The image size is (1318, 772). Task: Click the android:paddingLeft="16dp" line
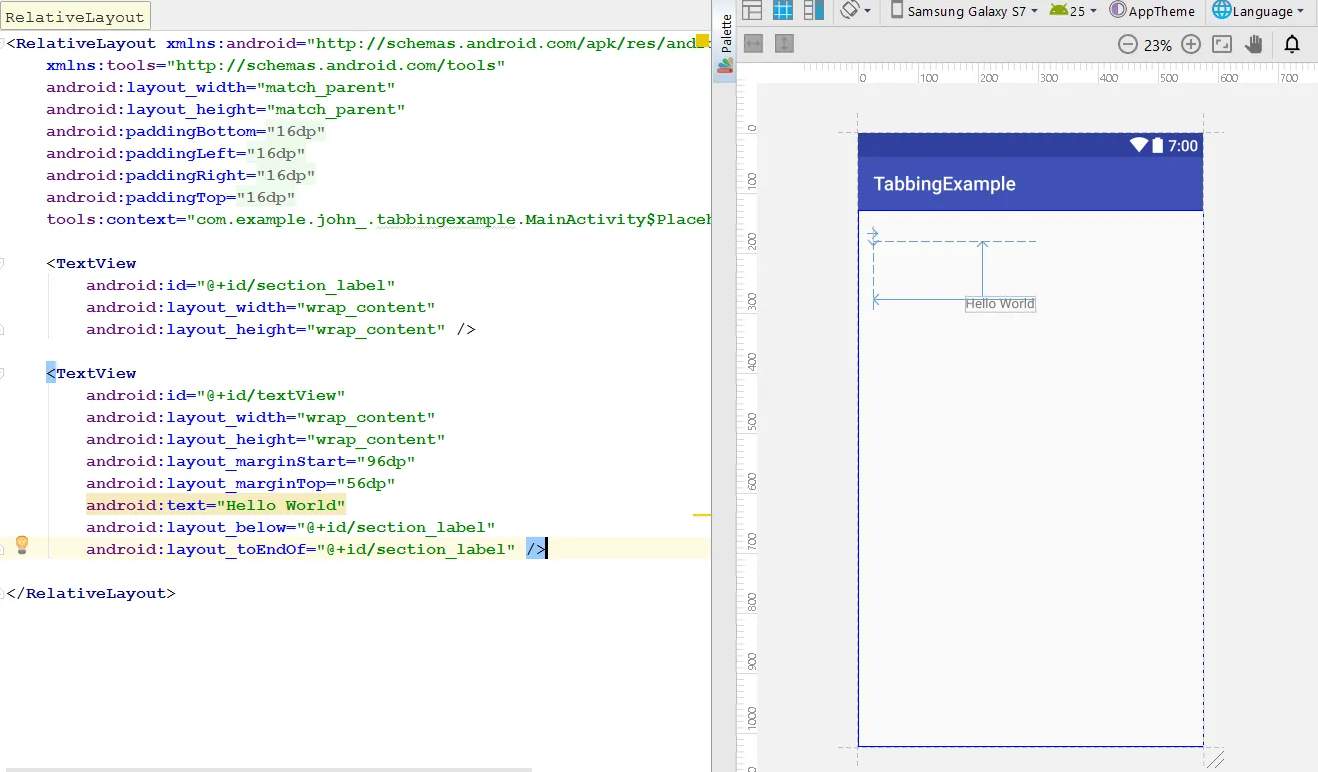click(176, 153)
